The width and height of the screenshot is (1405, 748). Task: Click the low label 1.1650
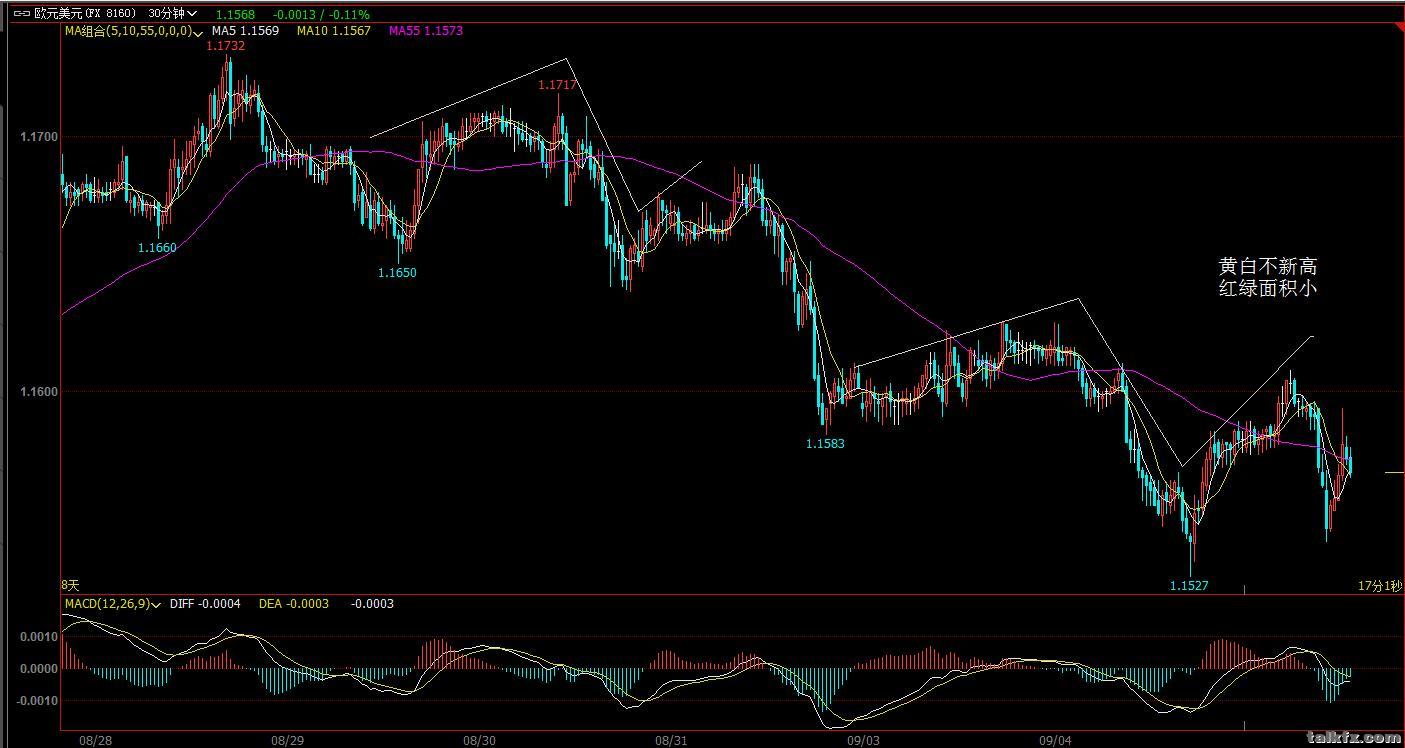click(x=397, y=272)
